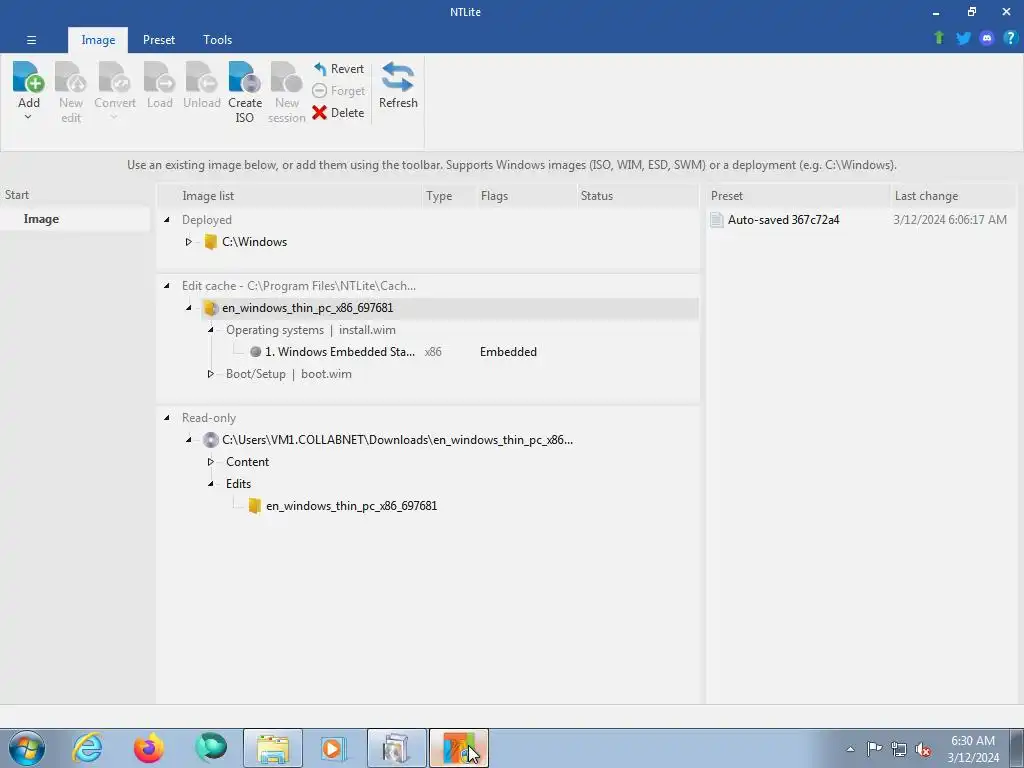
Task: Select Auto-saved 367c72a4 preset
Action: pyautogui.click(x=783, y=220)
